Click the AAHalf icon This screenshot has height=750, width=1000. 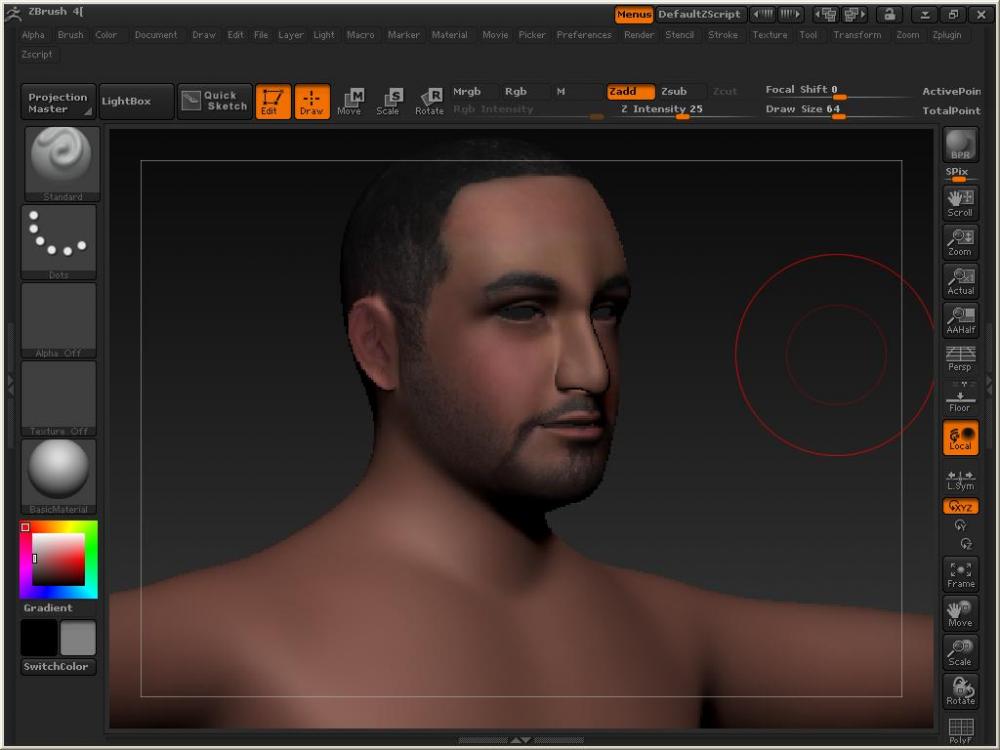(x=960, y=320)
